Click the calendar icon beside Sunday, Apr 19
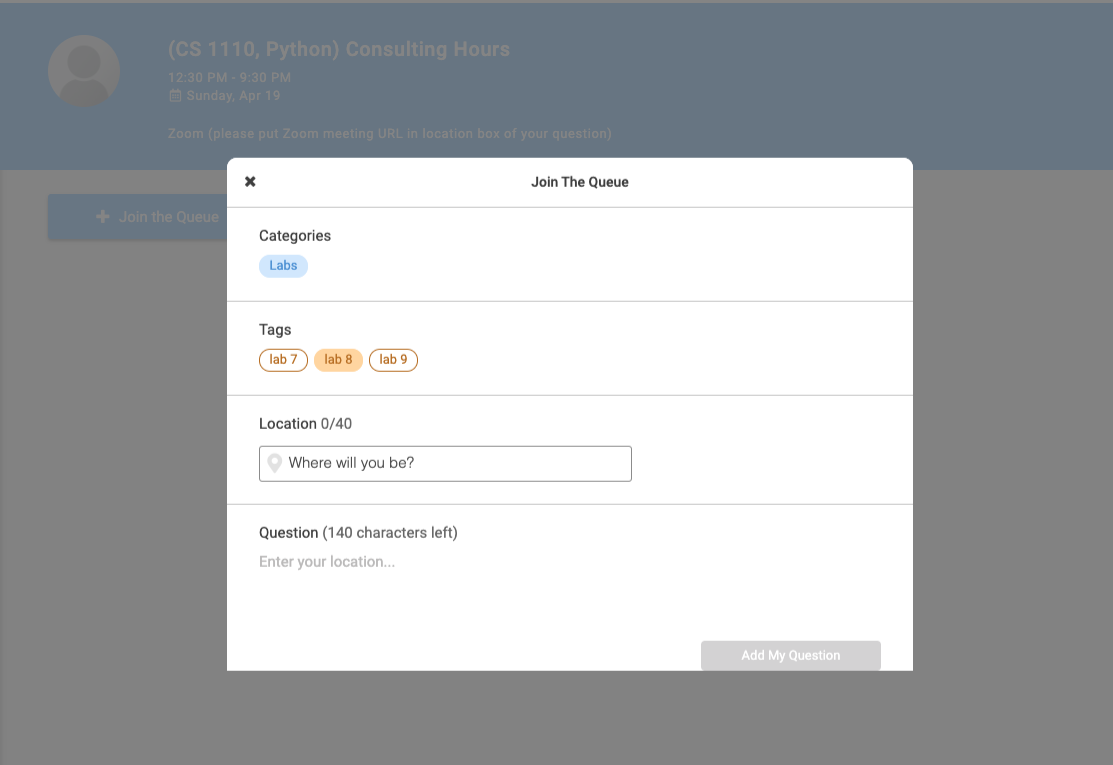This screenshot has width=1113, height=765. [175, 96]
